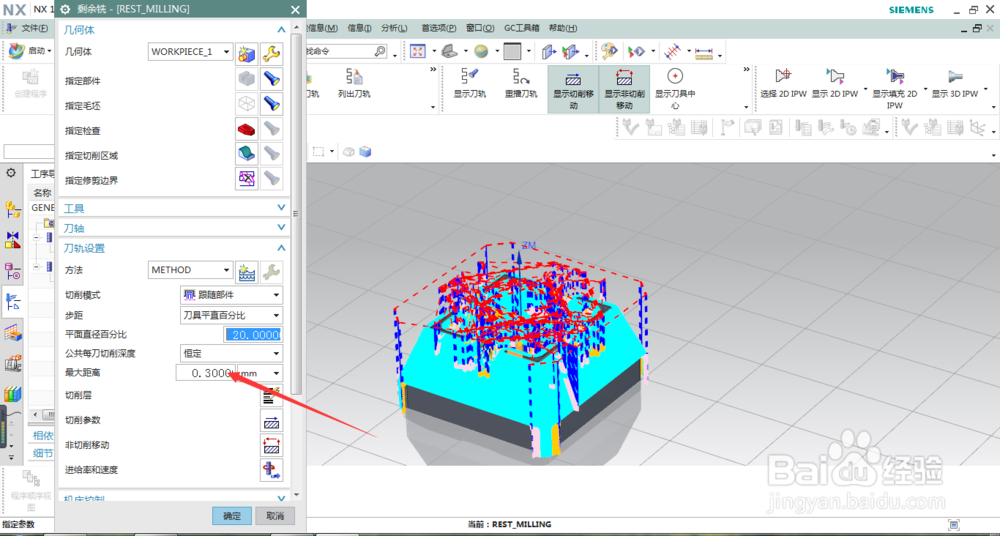1000x536 pixels.
Task: Click the display flashlight for 指定毛坯
Action: (x=272, y=103)
